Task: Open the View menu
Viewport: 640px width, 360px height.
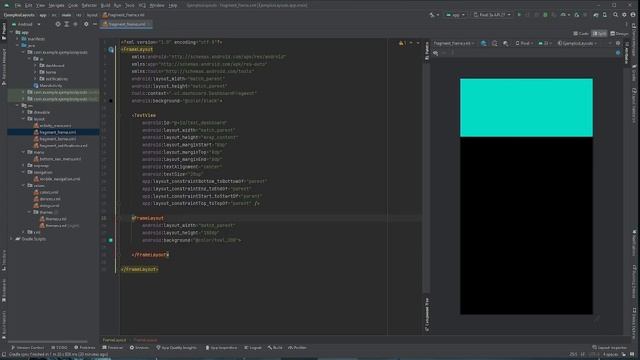Action: [x=40, y=5]
